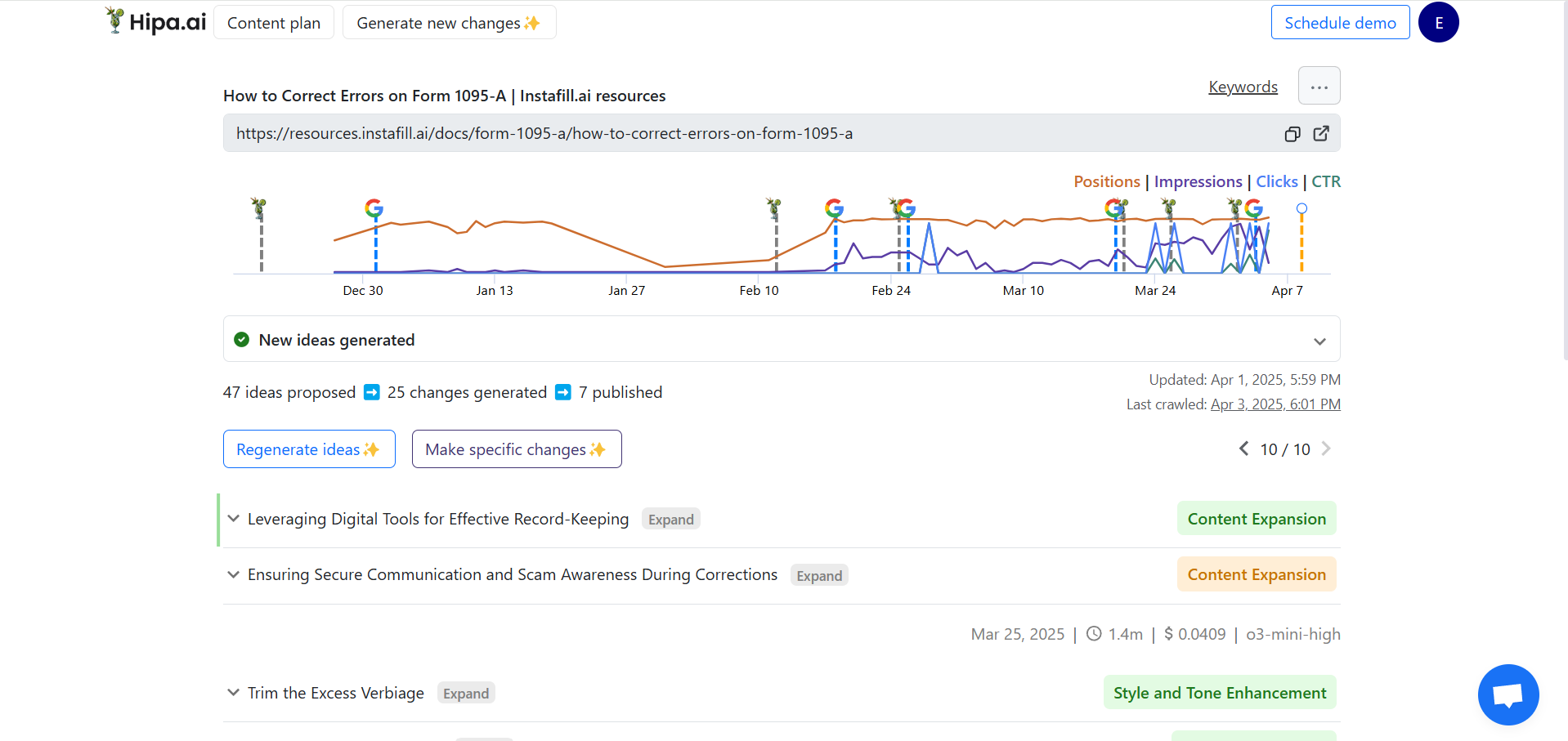1568x741 pixels.
Task: Copy the page URL with copy icon
Action: coord(1292,134)
